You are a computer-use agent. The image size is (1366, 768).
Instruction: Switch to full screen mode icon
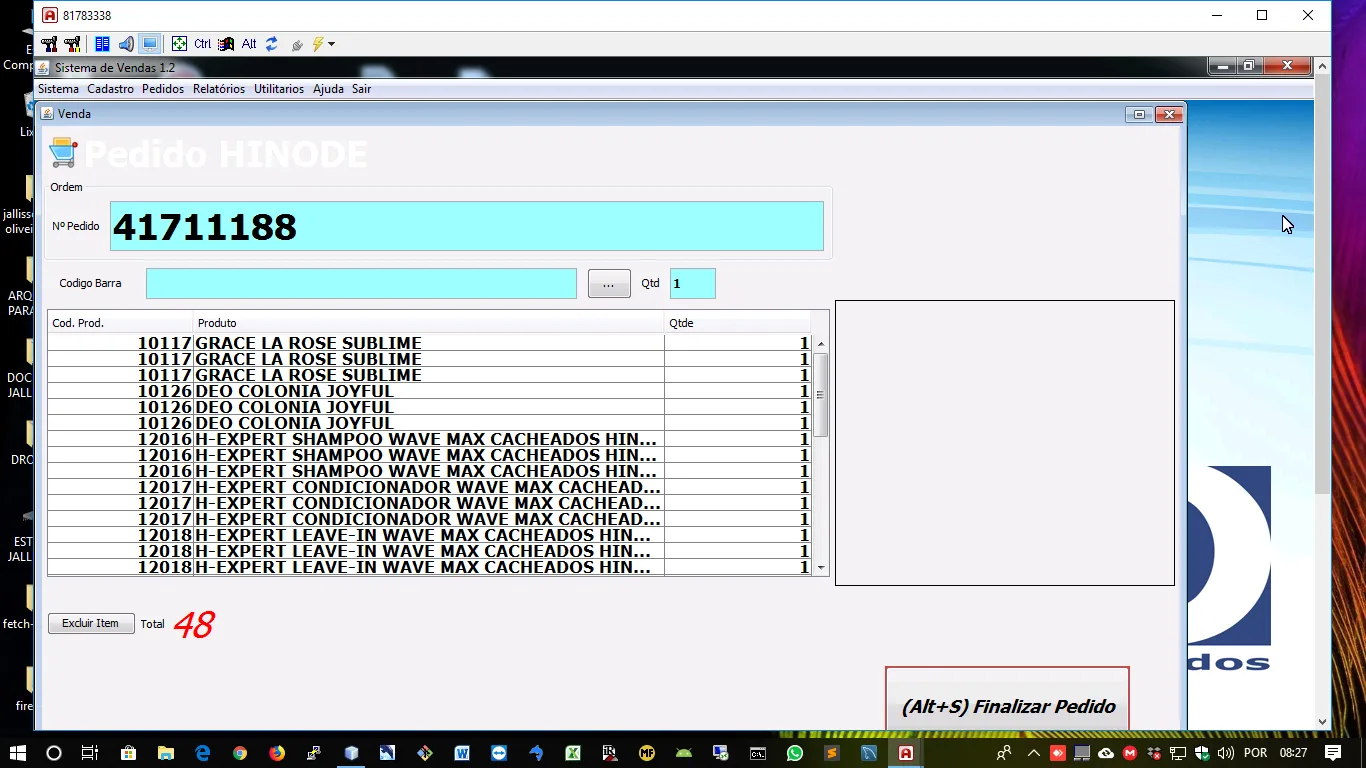tap(179, 44)
